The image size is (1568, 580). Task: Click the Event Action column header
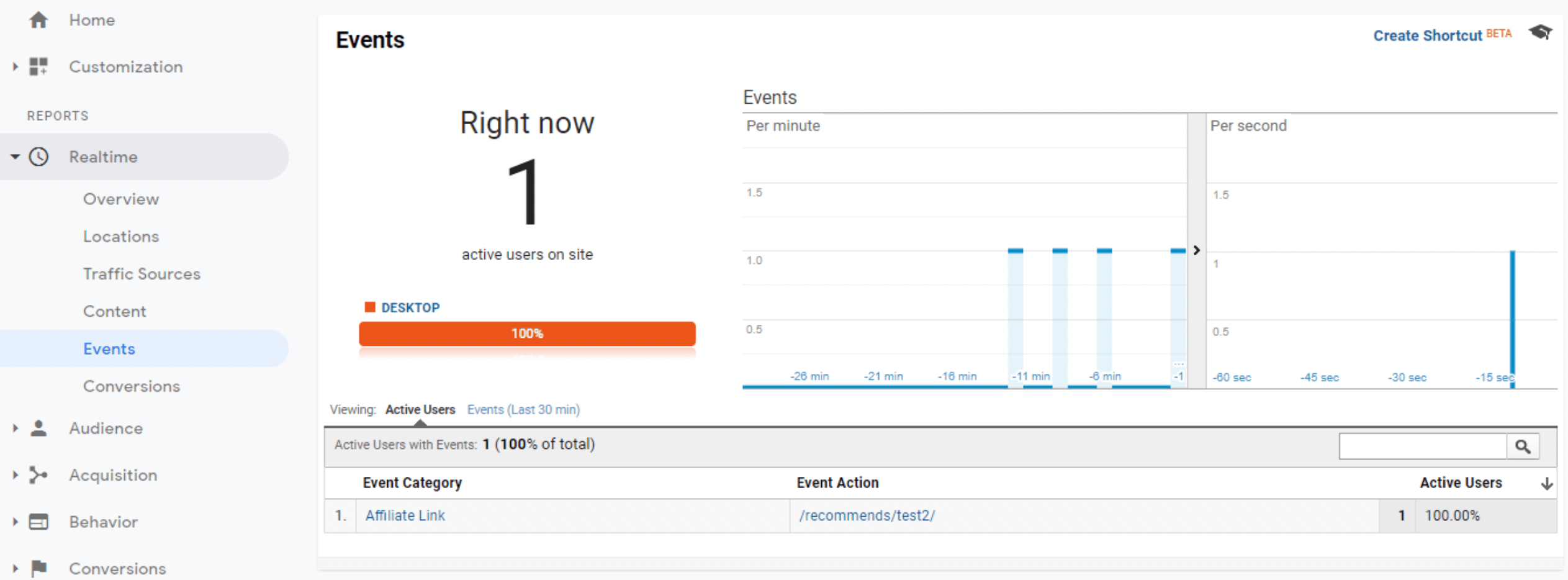click(837, 483)
